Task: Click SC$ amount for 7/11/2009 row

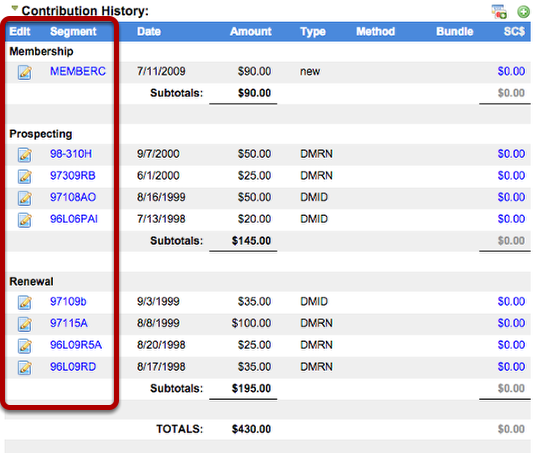Action: (511, 71)
